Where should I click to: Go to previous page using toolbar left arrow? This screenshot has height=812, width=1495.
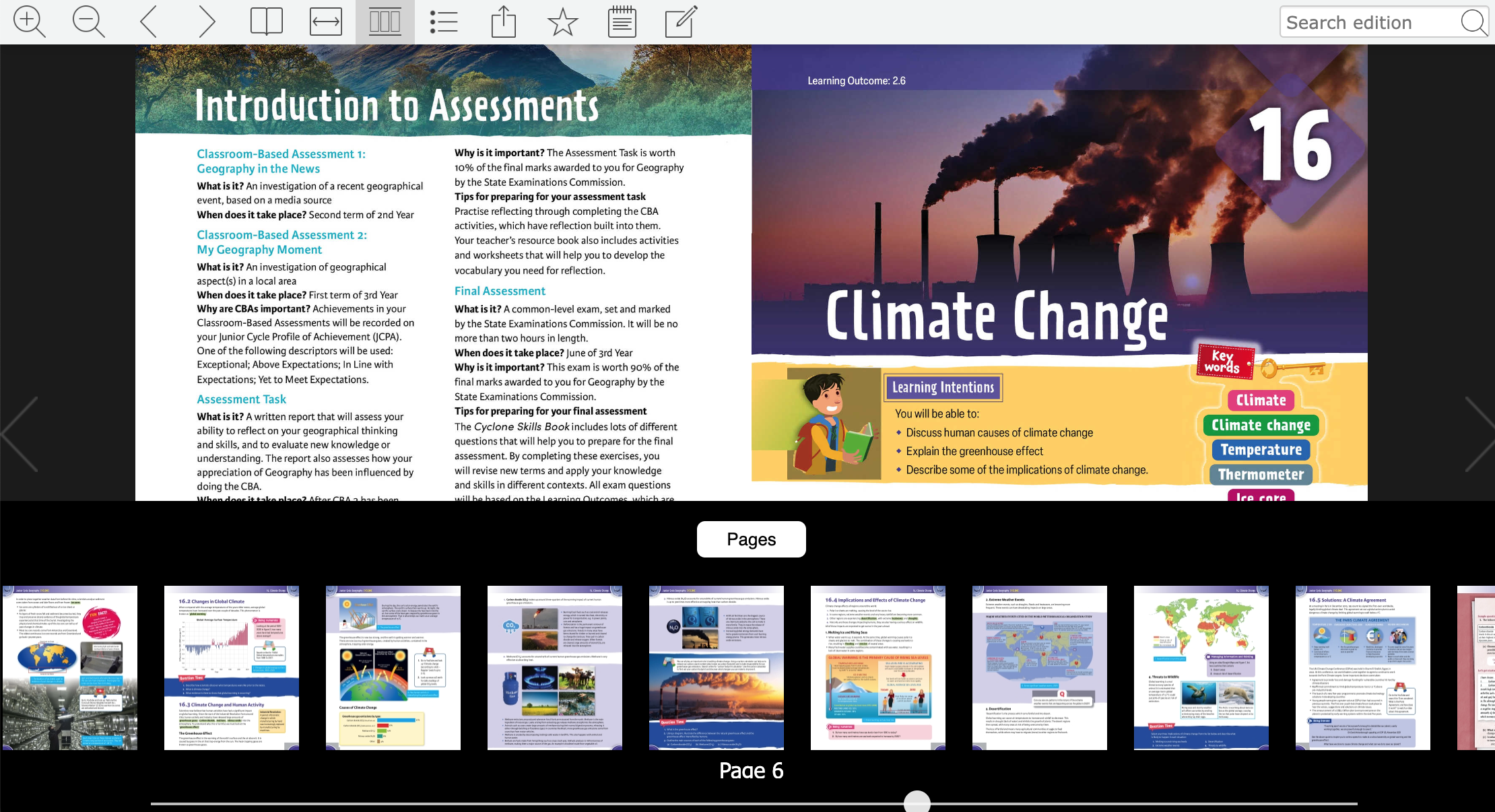[148, 22]
